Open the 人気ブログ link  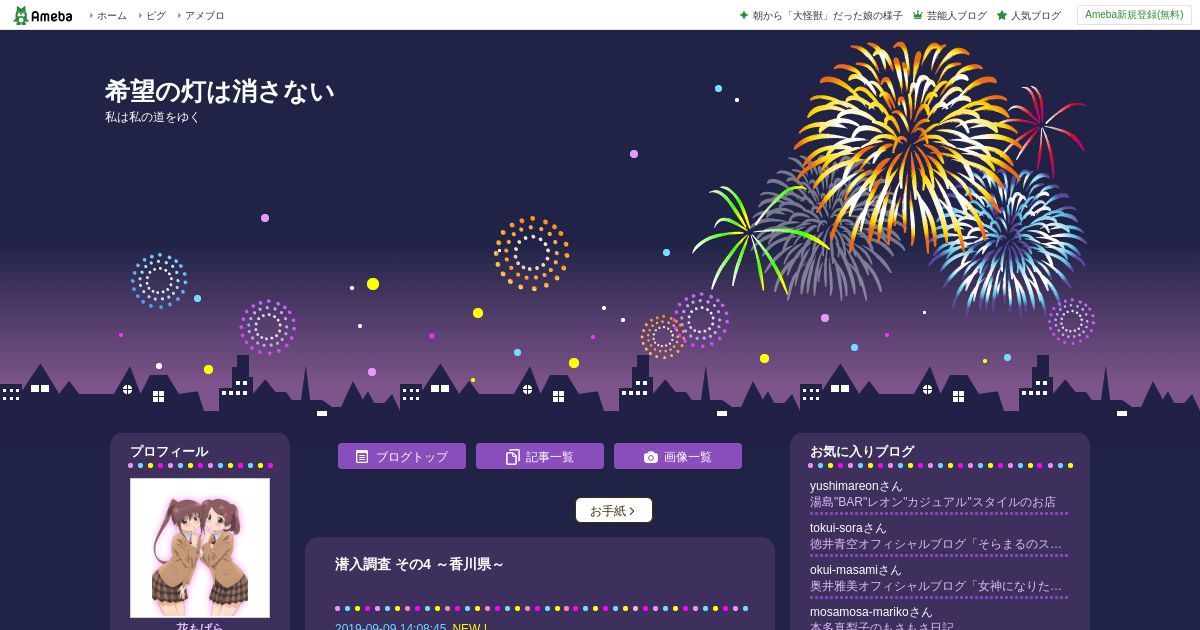pyautogui.click(x=1036, y=16)
